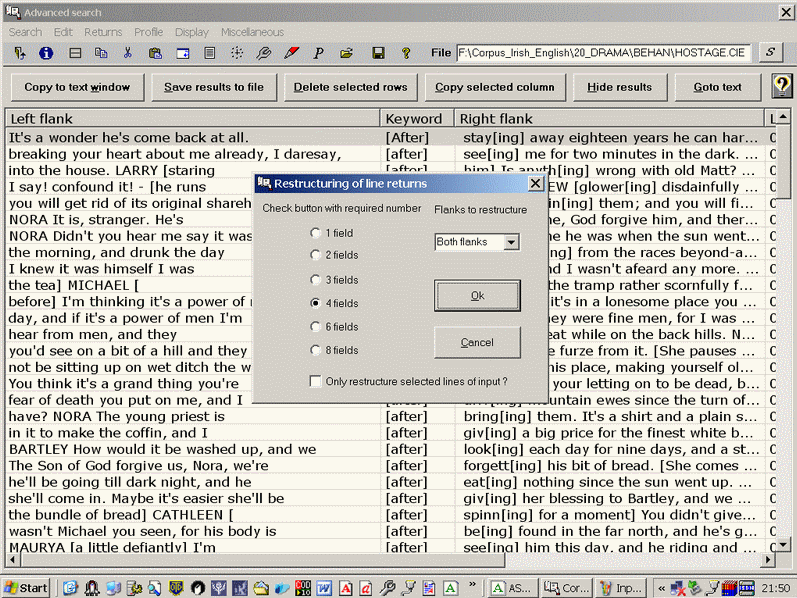Click the yellow question mark toolbar icon
Screen dimensions: 797x598
(x=406, y=53)
